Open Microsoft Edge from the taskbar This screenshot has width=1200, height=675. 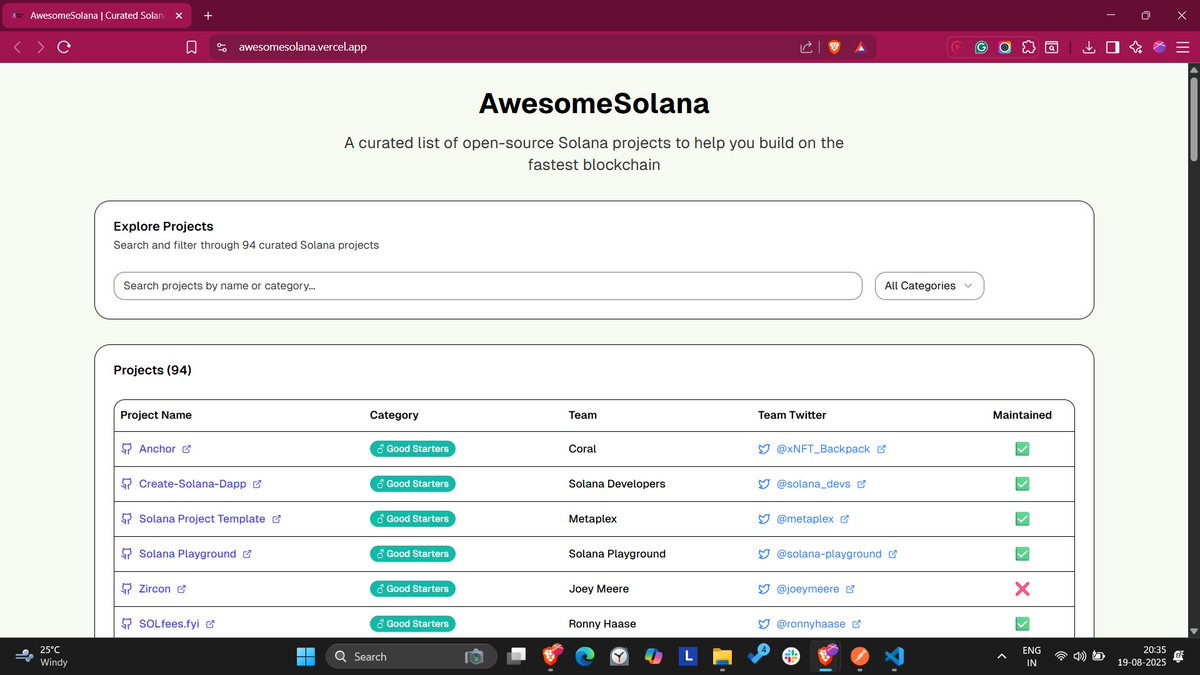pos(585,656)
